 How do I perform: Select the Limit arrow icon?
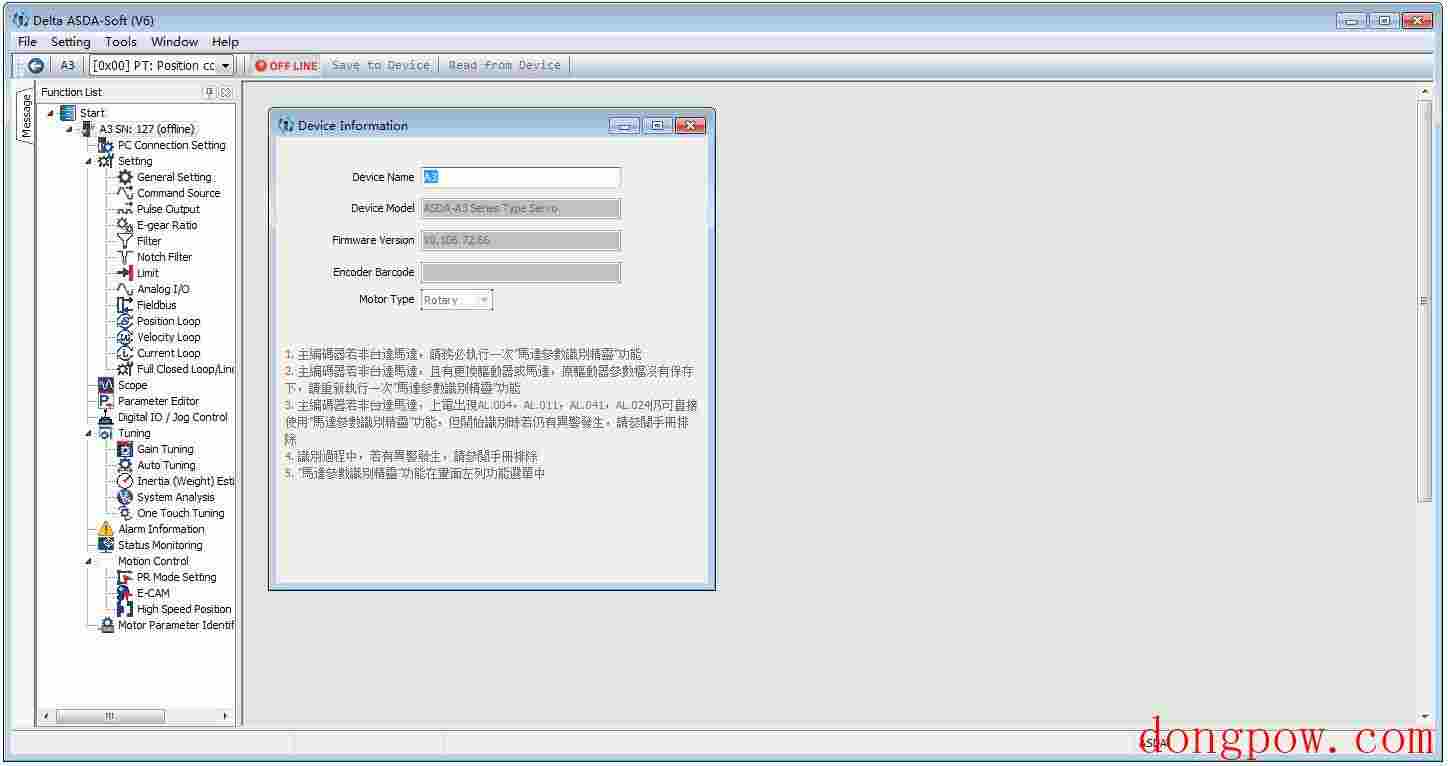coord(125,273)
